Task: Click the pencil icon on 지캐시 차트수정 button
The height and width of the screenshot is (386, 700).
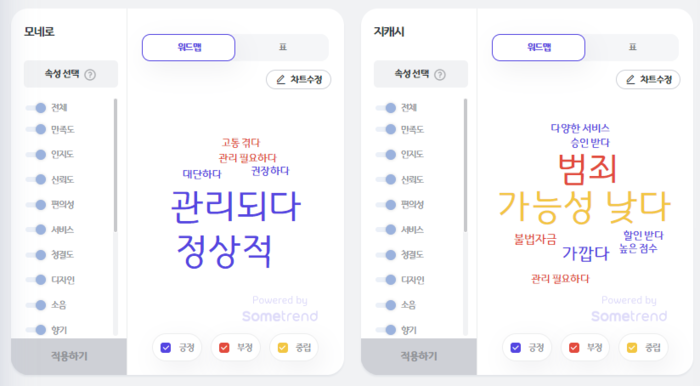Action: [x=630, y=80]
